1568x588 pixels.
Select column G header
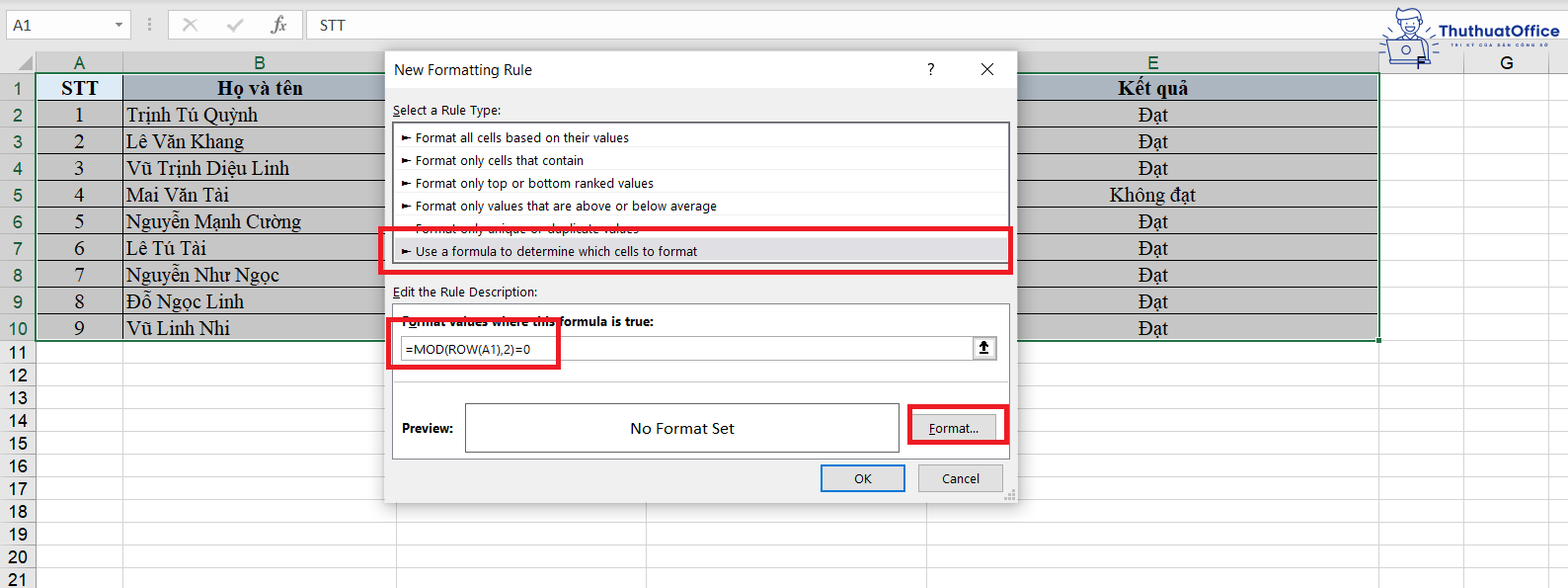pyautogui.click(x=1506, y=63)
